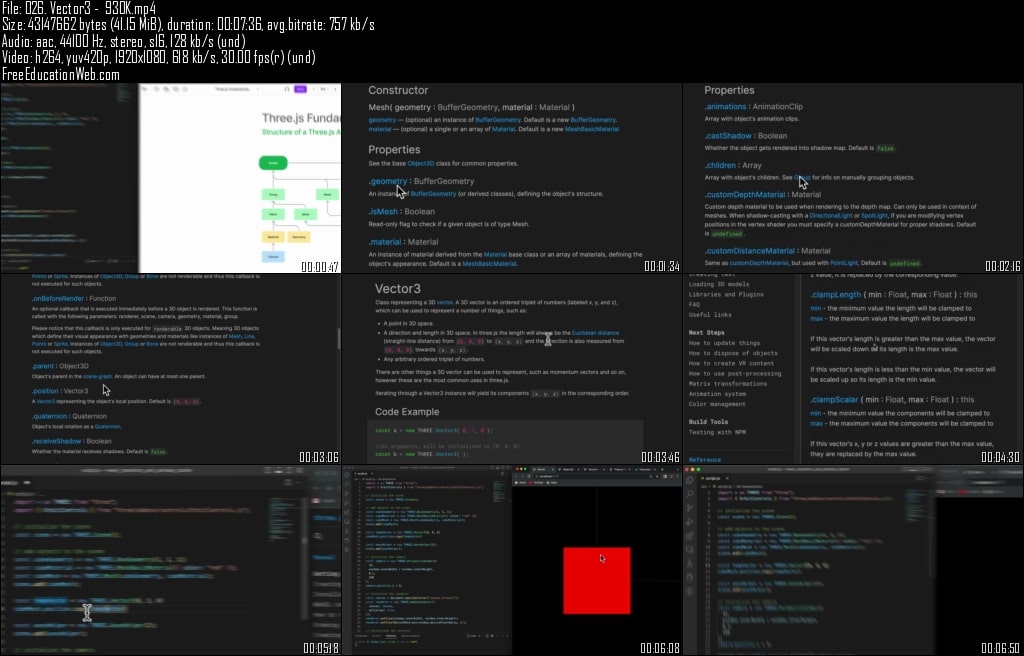The image size is (1024, 656).
Task: Click the .animations property link
Action: [725, 107]
